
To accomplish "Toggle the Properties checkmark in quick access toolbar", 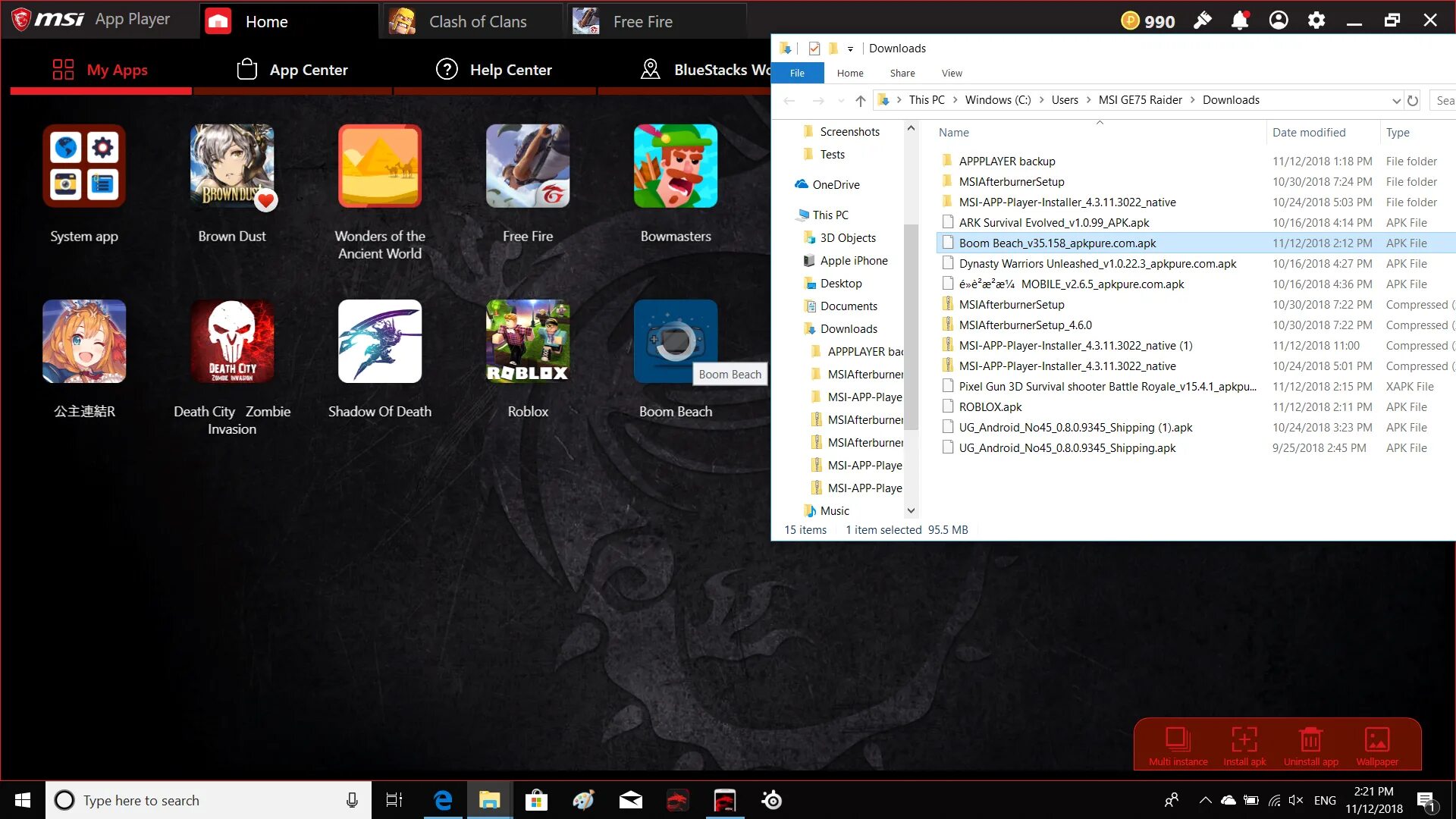I will 814,49.
